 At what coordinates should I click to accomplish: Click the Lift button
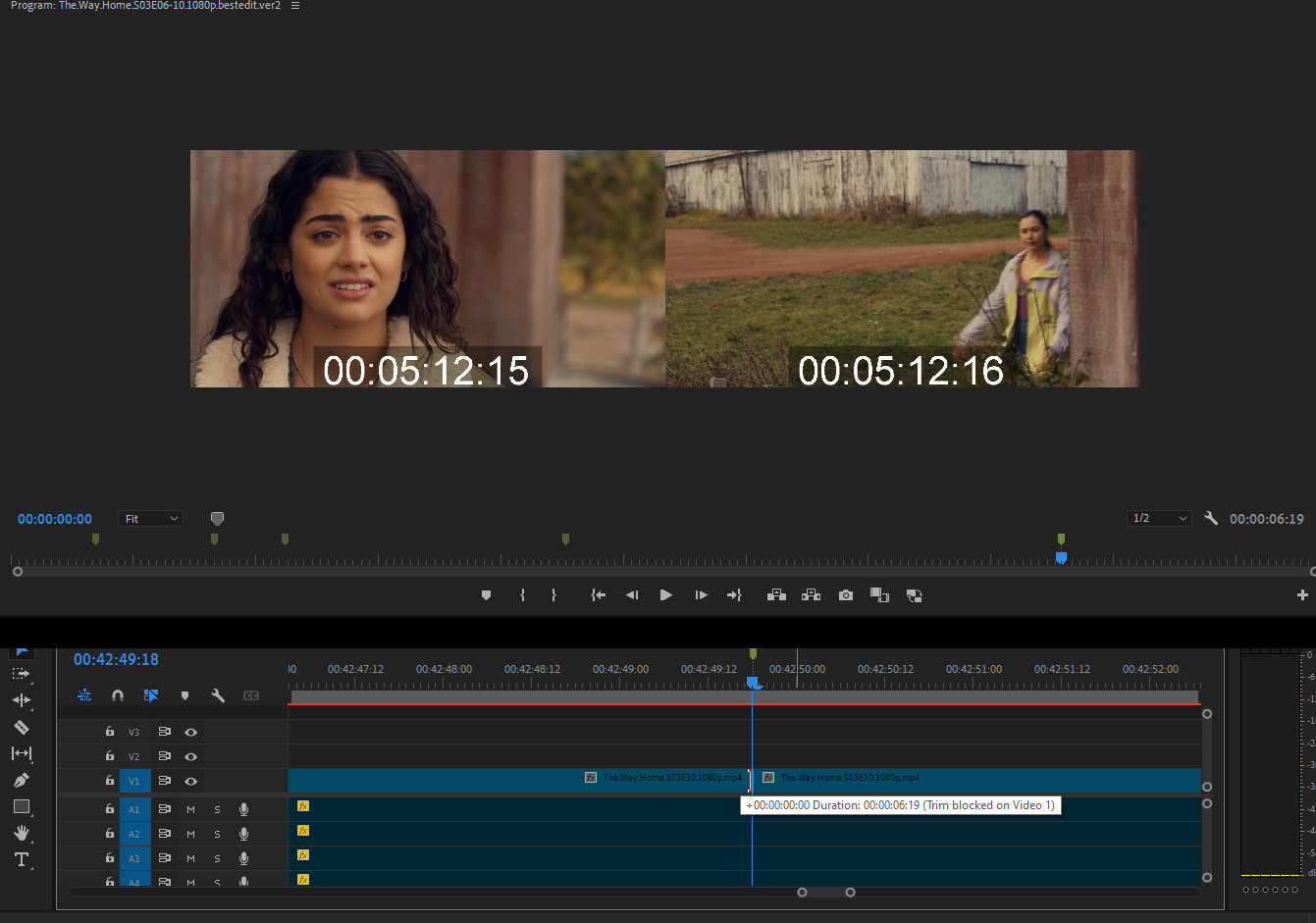coord(776,595)
